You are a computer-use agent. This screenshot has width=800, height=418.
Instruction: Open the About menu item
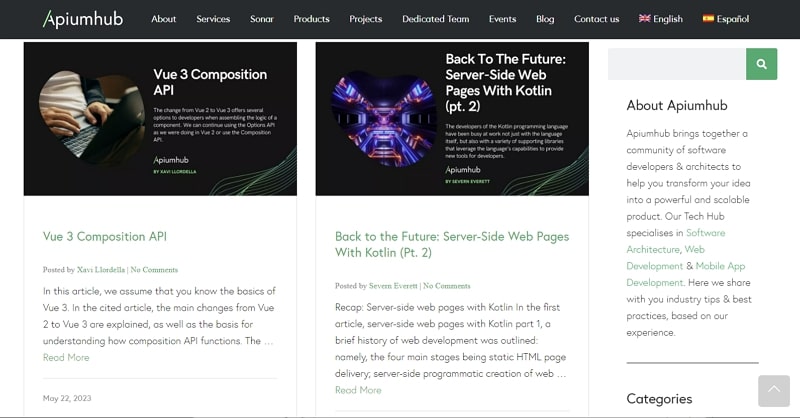pyautogui.click(x=163, y=19)
